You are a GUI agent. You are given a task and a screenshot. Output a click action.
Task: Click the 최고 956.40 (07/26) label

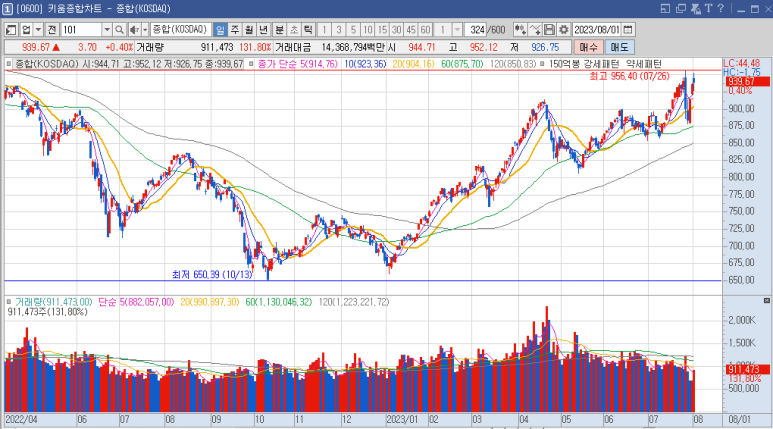(630, 76)
